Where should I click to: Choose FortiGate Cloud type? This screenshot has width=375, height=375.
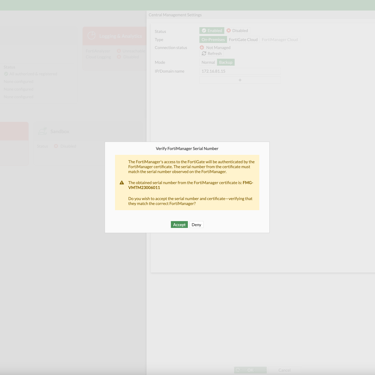coord(243,40)
